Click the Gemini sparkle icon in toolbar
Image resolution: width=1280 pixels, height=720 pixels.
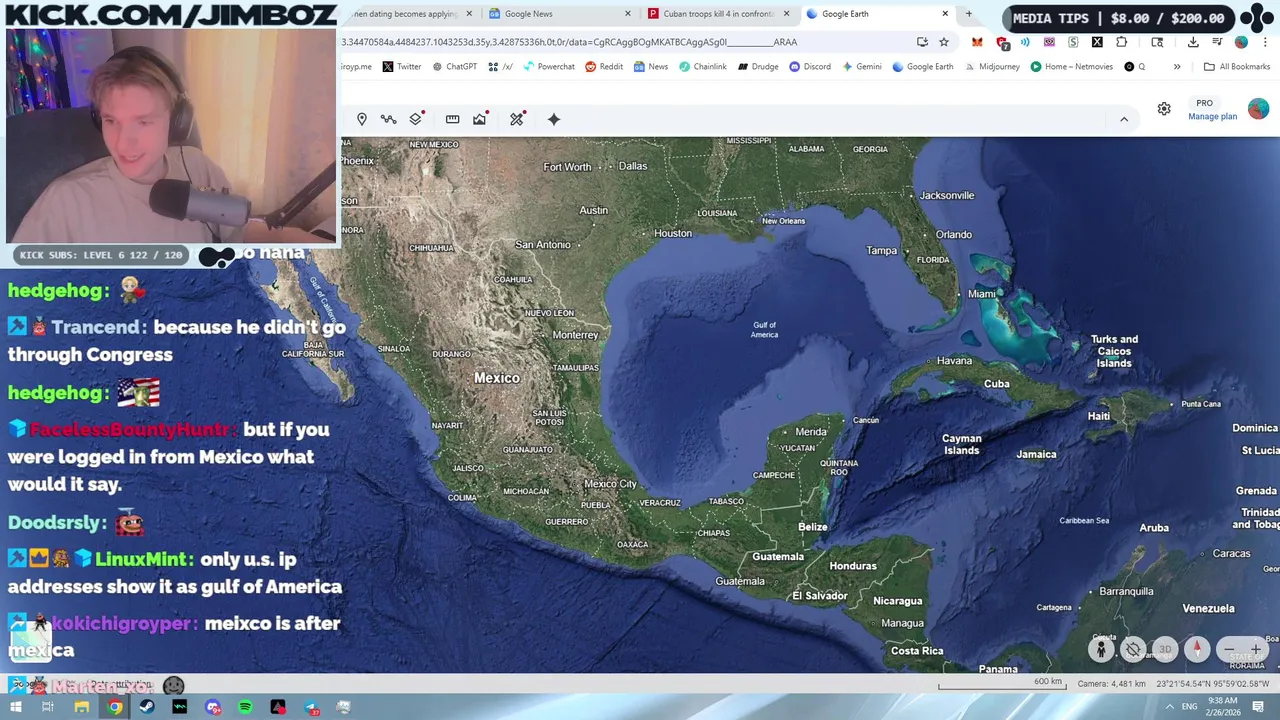tap(553, 119)
